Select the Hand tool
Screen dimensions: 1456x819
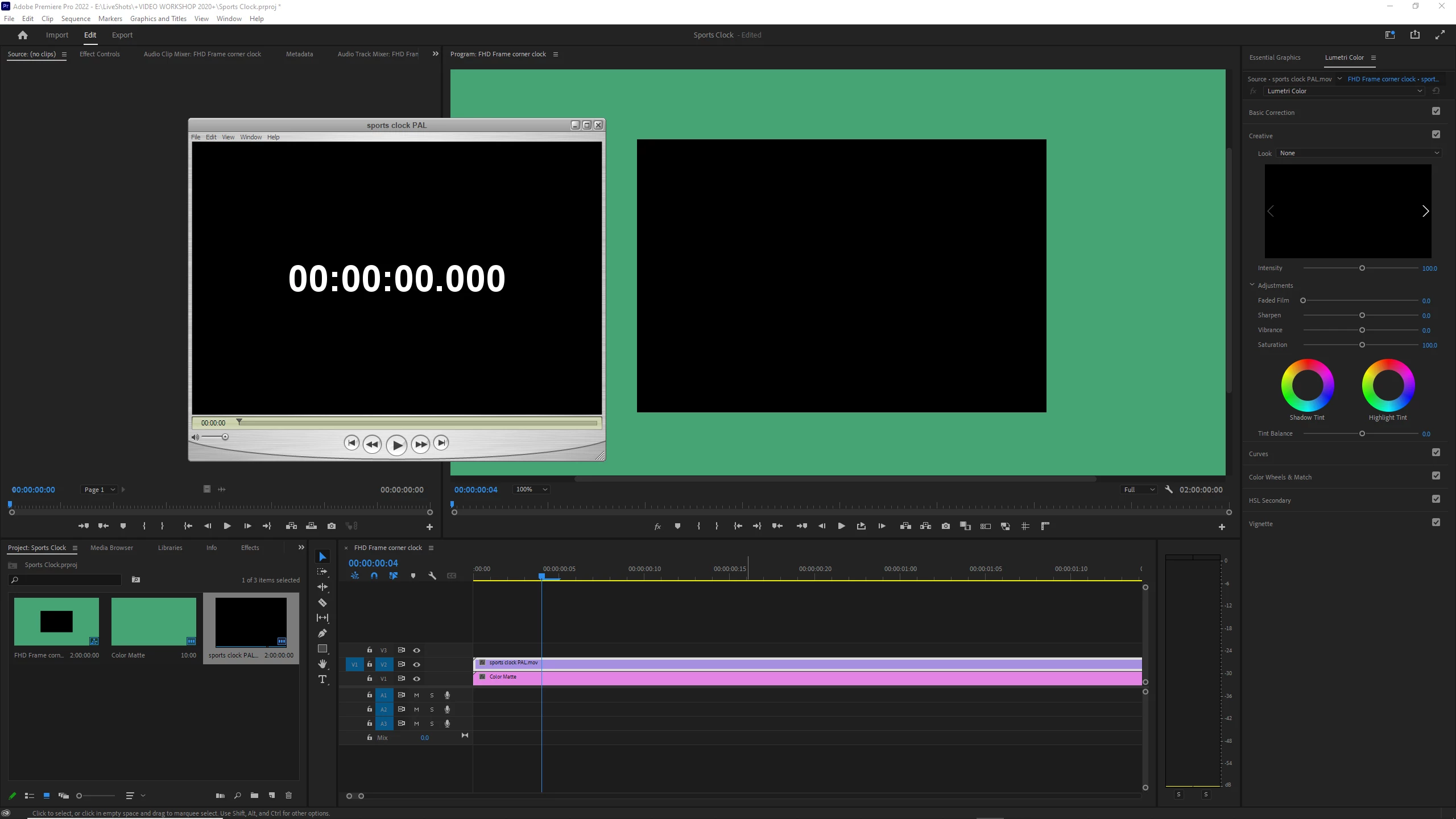[322, 664]
